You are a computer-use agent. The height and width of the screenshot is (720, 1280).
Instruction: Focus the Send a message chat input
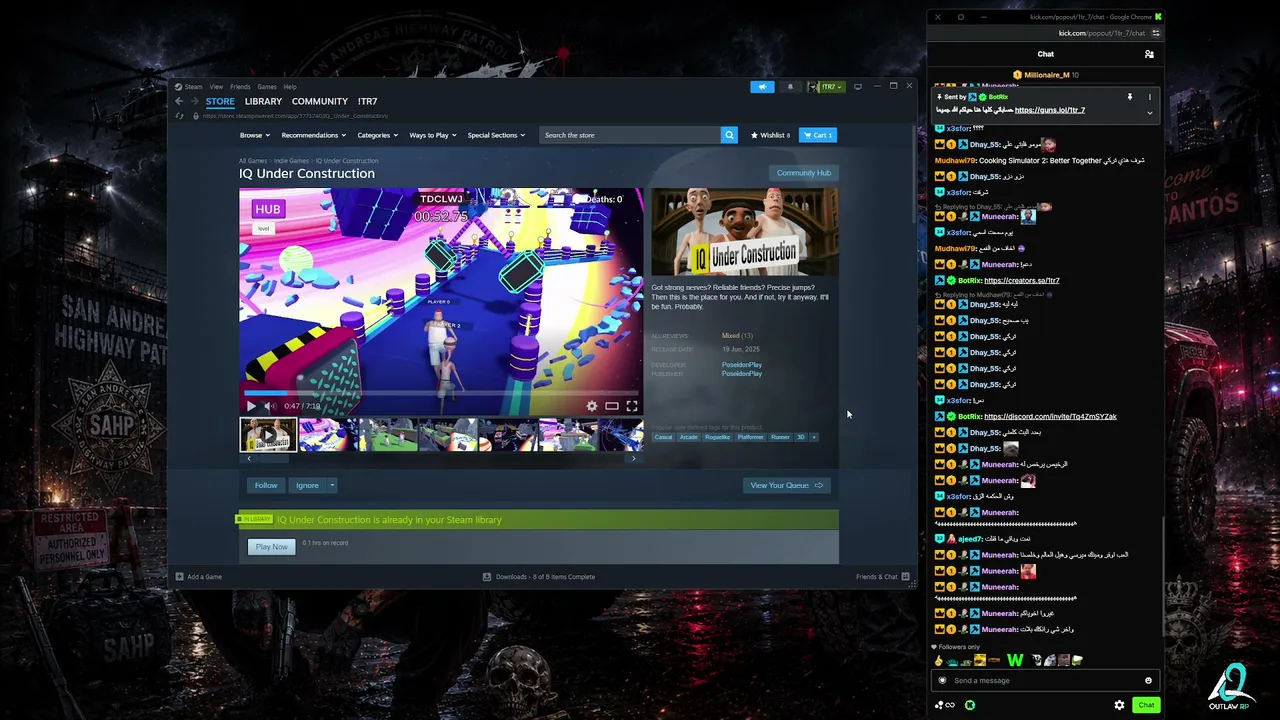(x=1045, y=681)
